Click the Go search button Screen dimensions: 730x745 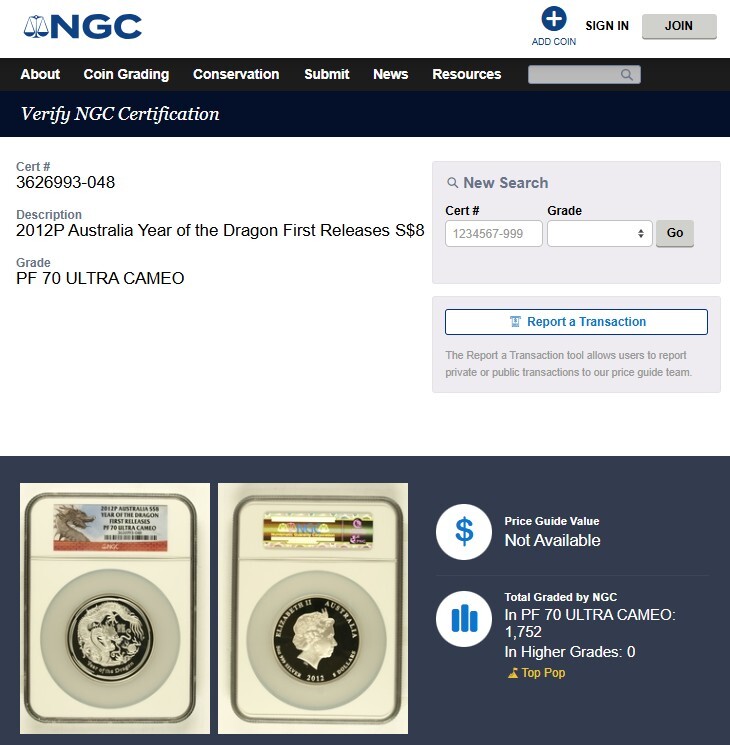click(x=674, y=233)
